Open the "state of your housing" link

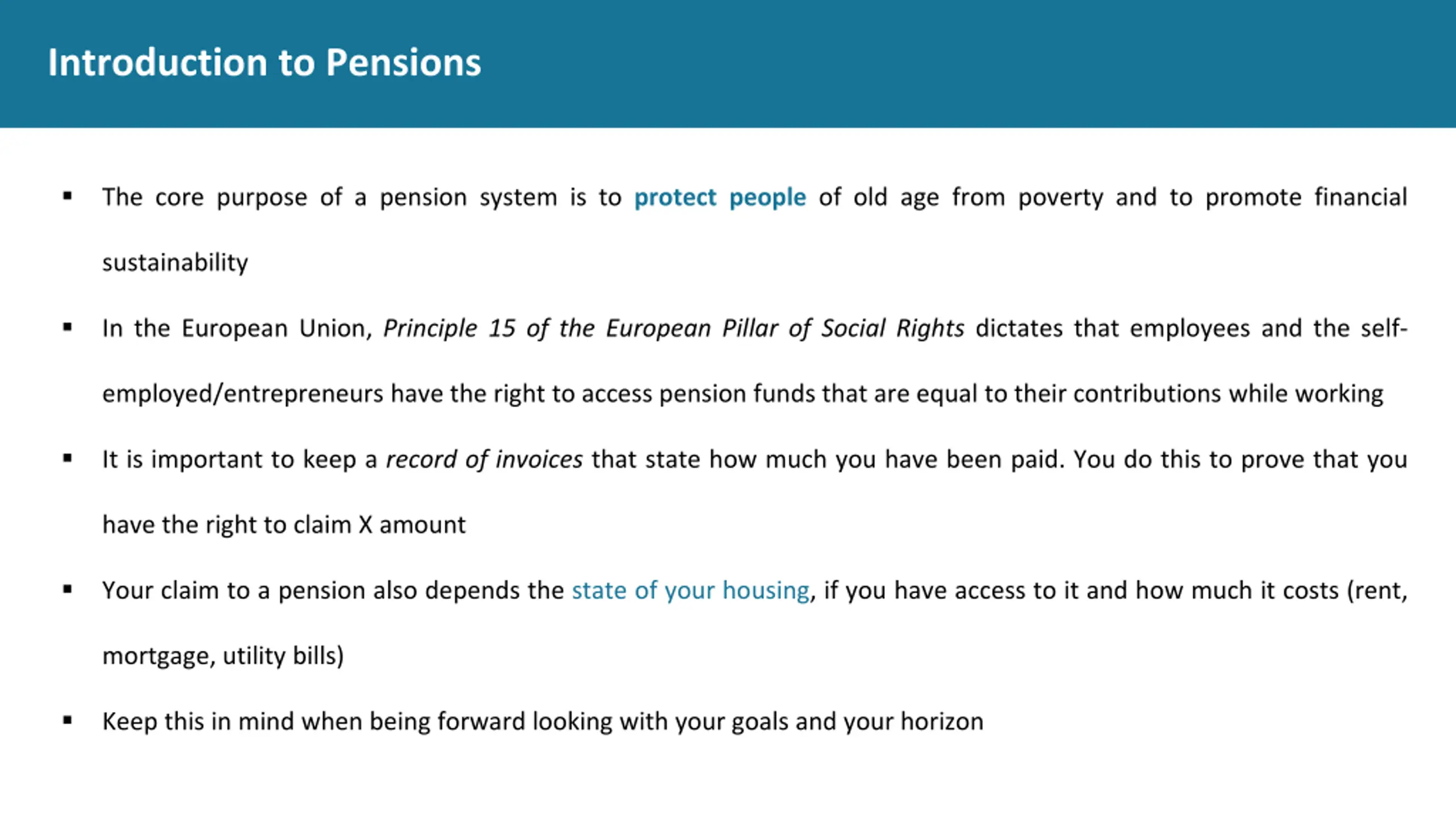click(690, 590)
